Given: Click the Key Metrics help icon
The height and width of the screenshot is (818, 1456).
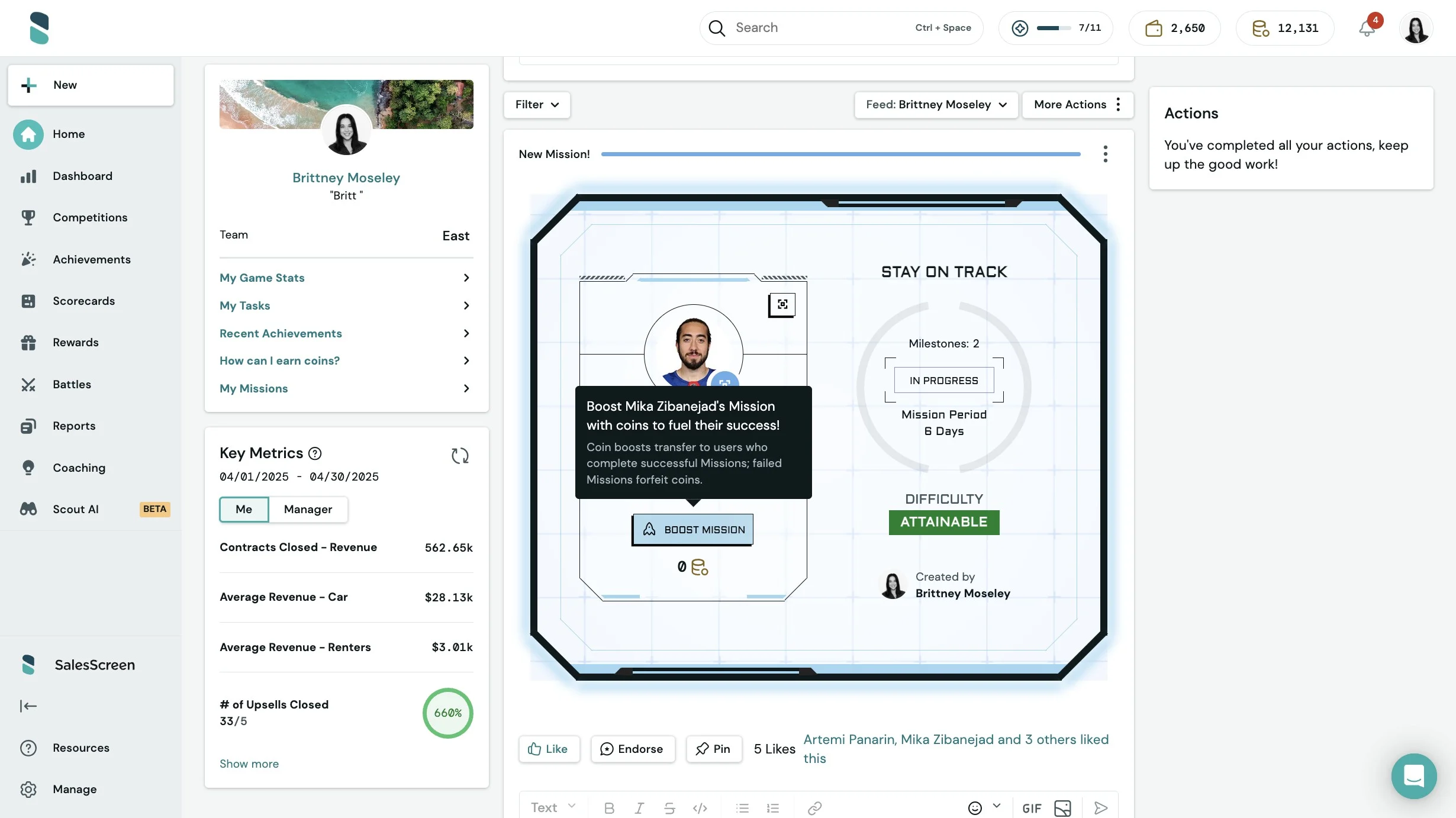Looking at the screenshot, I should pyautogui.click(x=315, y=453).
